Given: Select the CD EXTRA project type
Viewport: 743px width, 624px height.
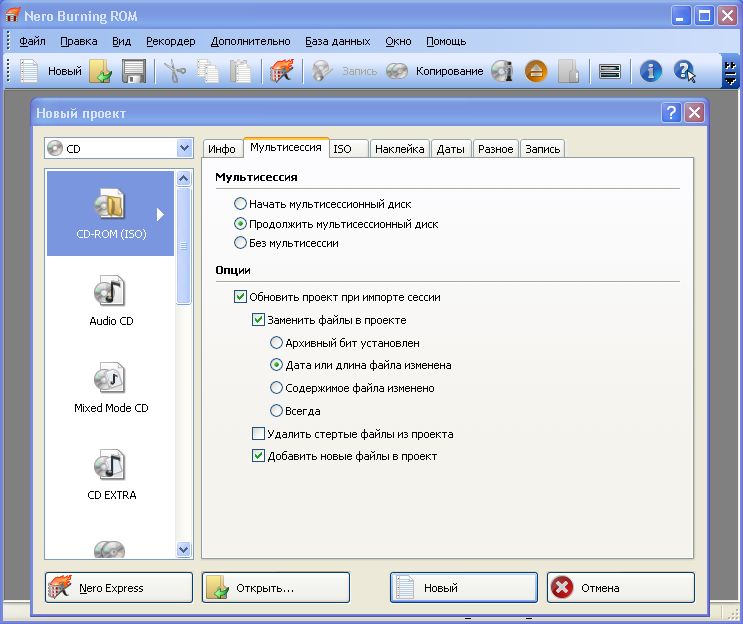Looking at the screenshot, I should (111, 475).
